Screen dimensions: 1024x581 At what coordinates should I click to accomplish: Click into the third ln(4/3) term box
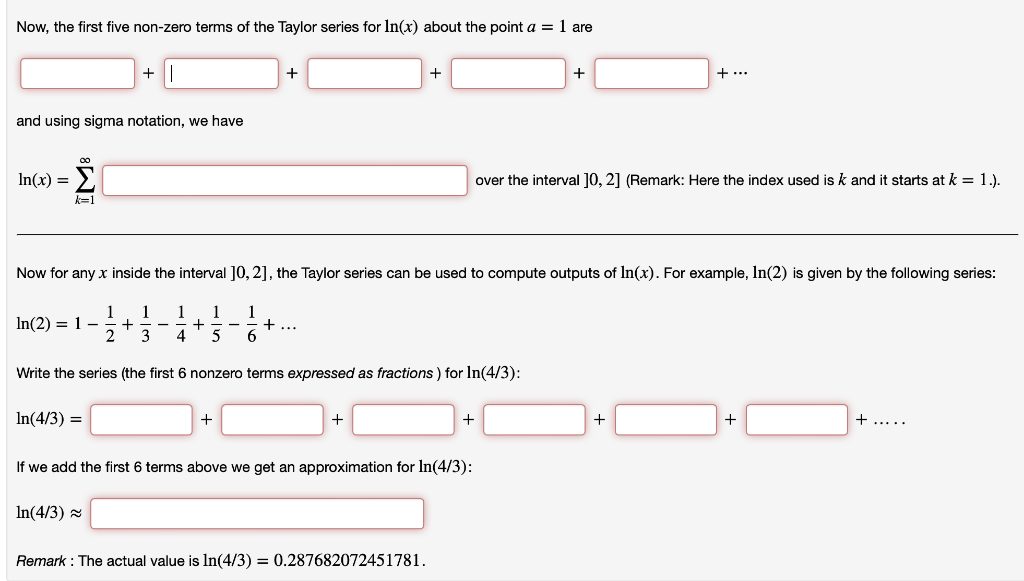[x=403, y=420]
